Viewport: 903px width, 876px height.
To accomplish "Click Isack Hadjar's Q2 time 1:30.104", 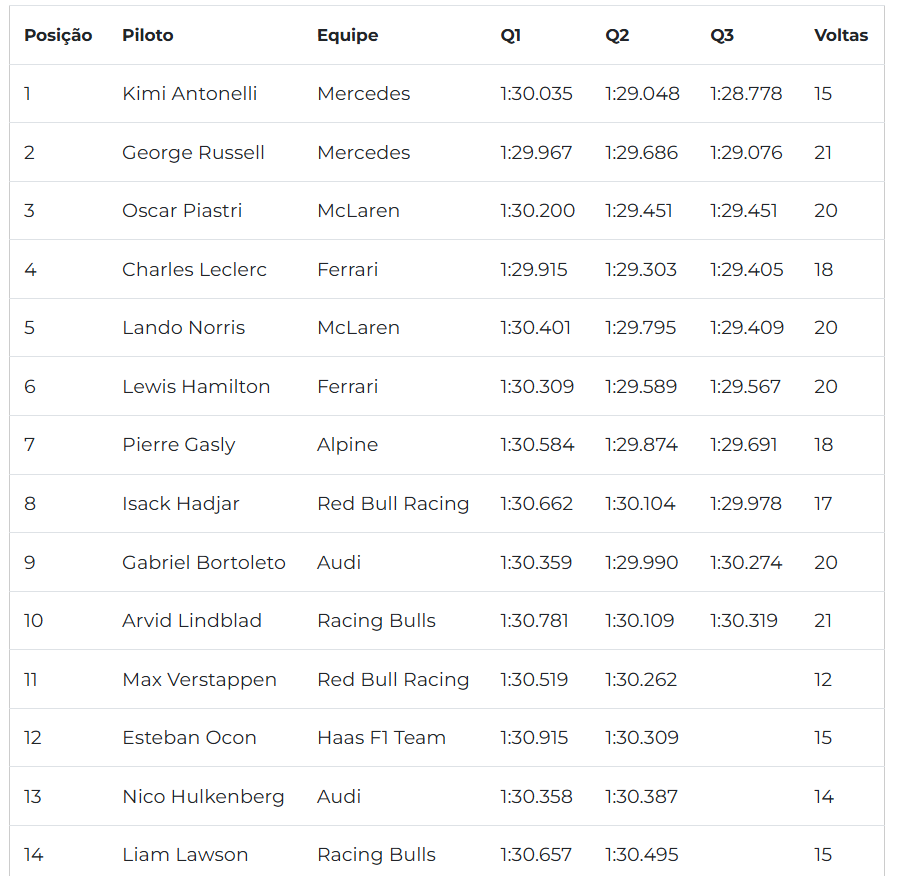I will [x=640, y=504].
